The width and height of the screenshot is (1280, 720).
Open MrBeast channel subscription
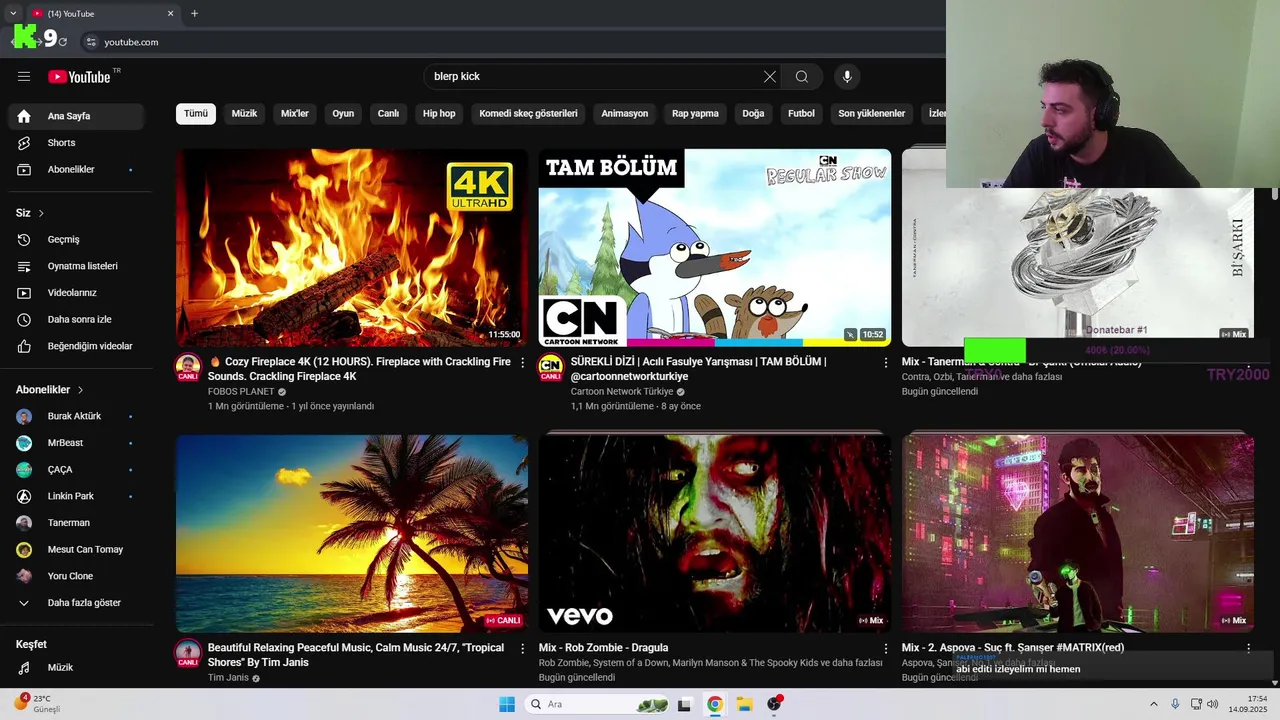click(x=77, y=443)
